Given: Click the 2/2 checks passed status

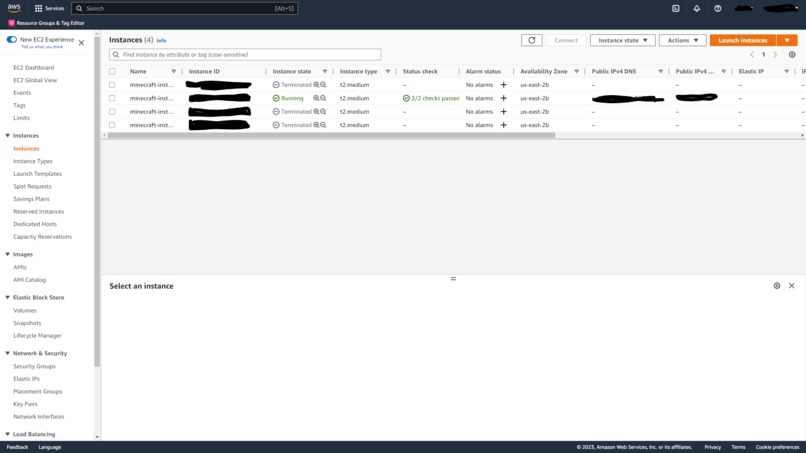Looking at the screenshot, I should coord(431,98).
